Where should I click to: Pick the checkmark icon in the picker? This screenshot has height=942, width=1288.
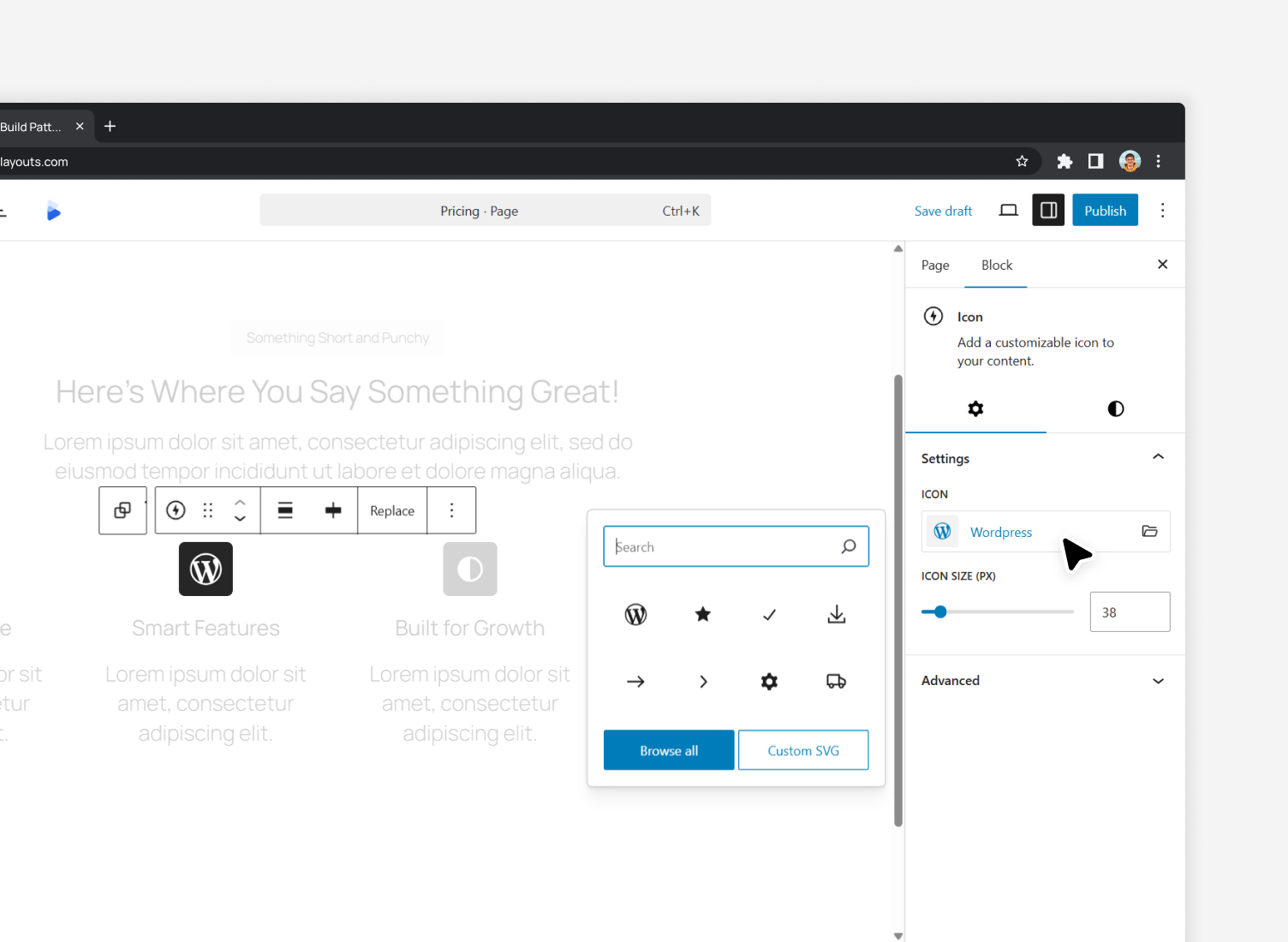pos(770,614)
